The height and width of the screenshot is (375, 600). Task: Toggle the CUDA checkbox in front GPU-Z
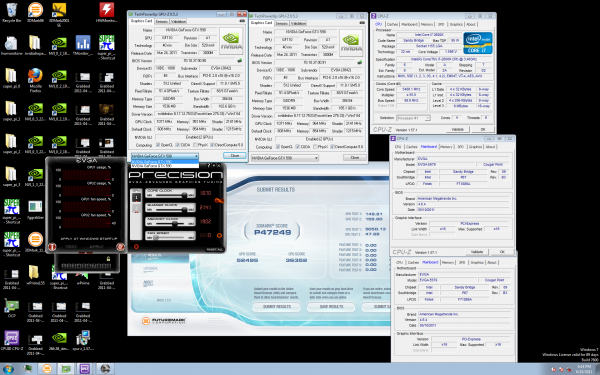coord(178,145)
